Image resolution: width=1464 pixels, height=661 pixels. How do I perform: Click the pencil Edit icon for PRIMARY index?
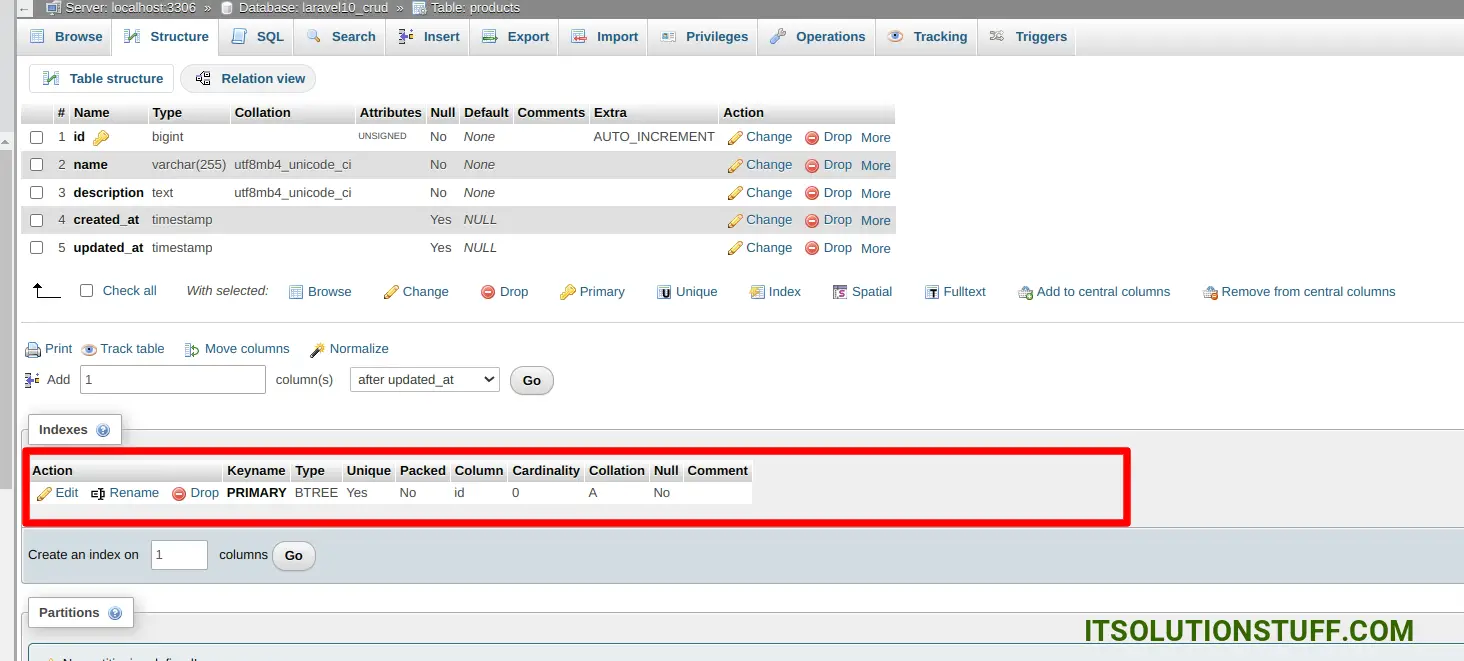tap(44, 494)
